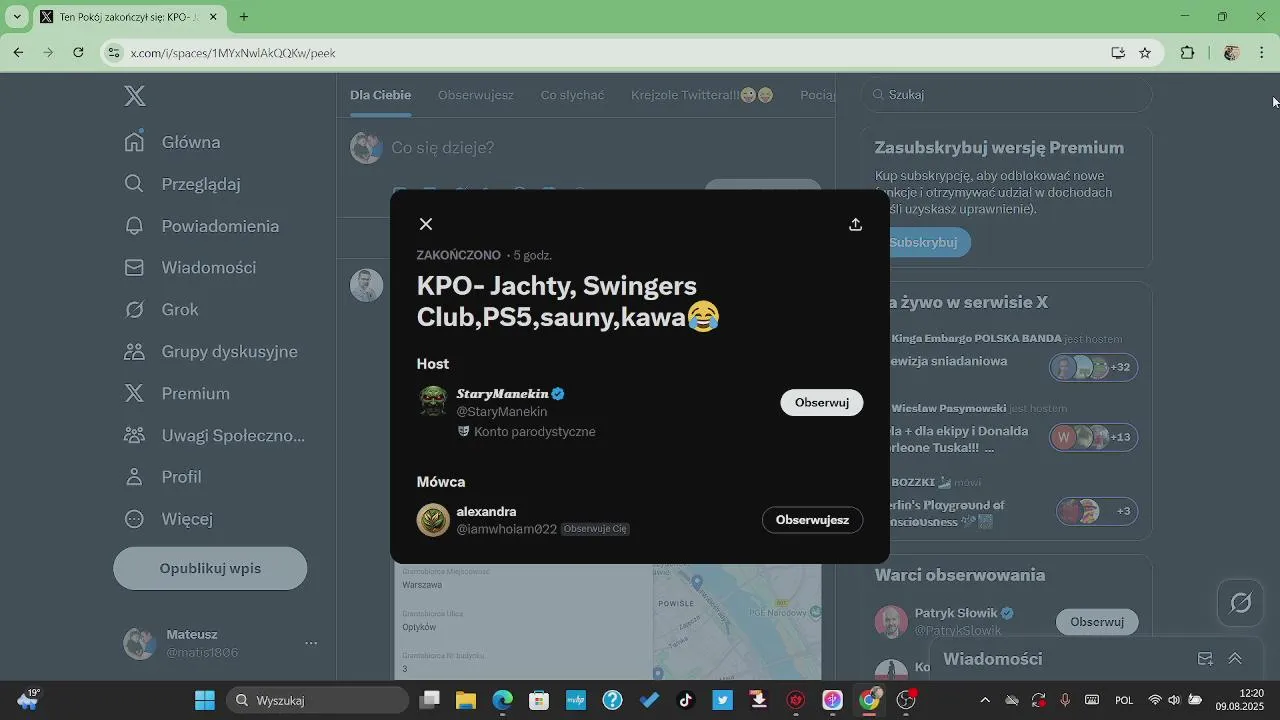
Task: Select the Dla Ciebie tab
Action: [380, 95]
